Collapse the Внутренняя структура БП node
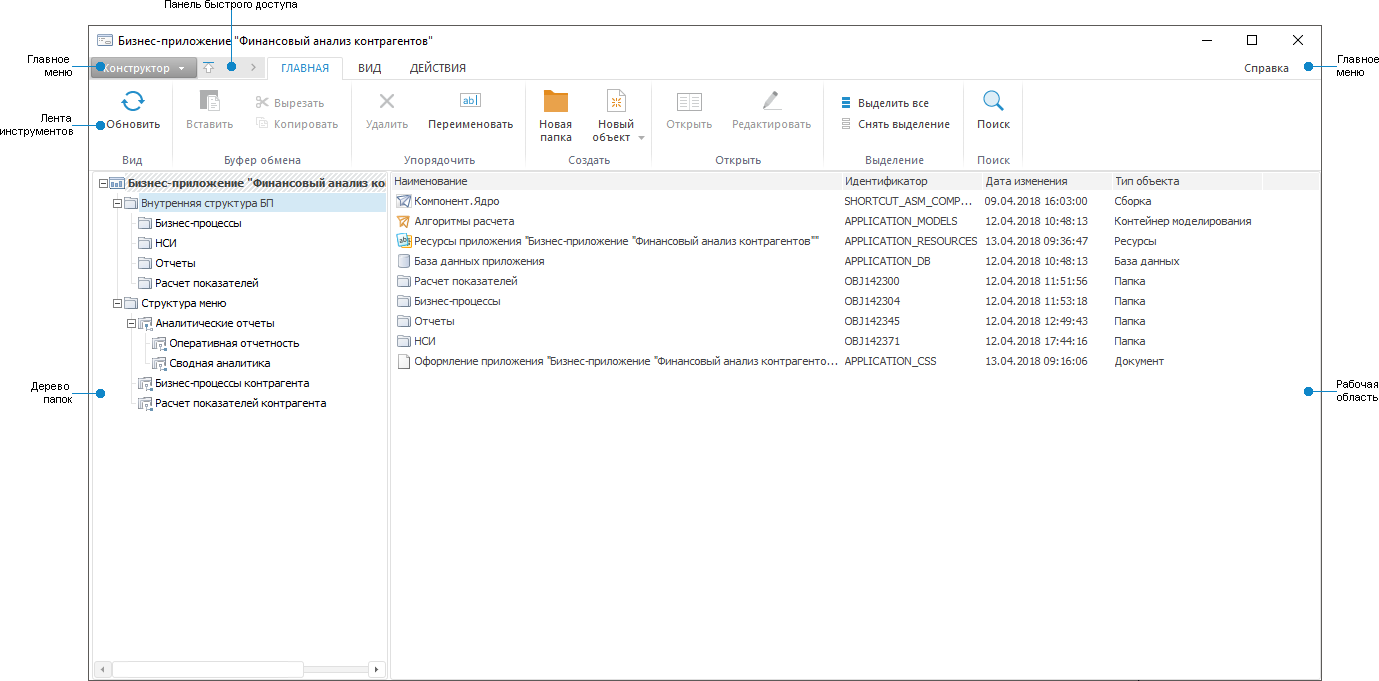This screenshot has height=681, width=1379. [117, 203]
